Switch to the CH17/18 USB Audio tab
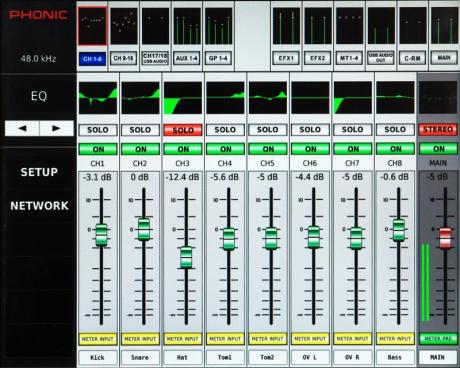Image resolution: width=460 pixels, height=368 pixels. pyautogui.click(x=155, y=58)
